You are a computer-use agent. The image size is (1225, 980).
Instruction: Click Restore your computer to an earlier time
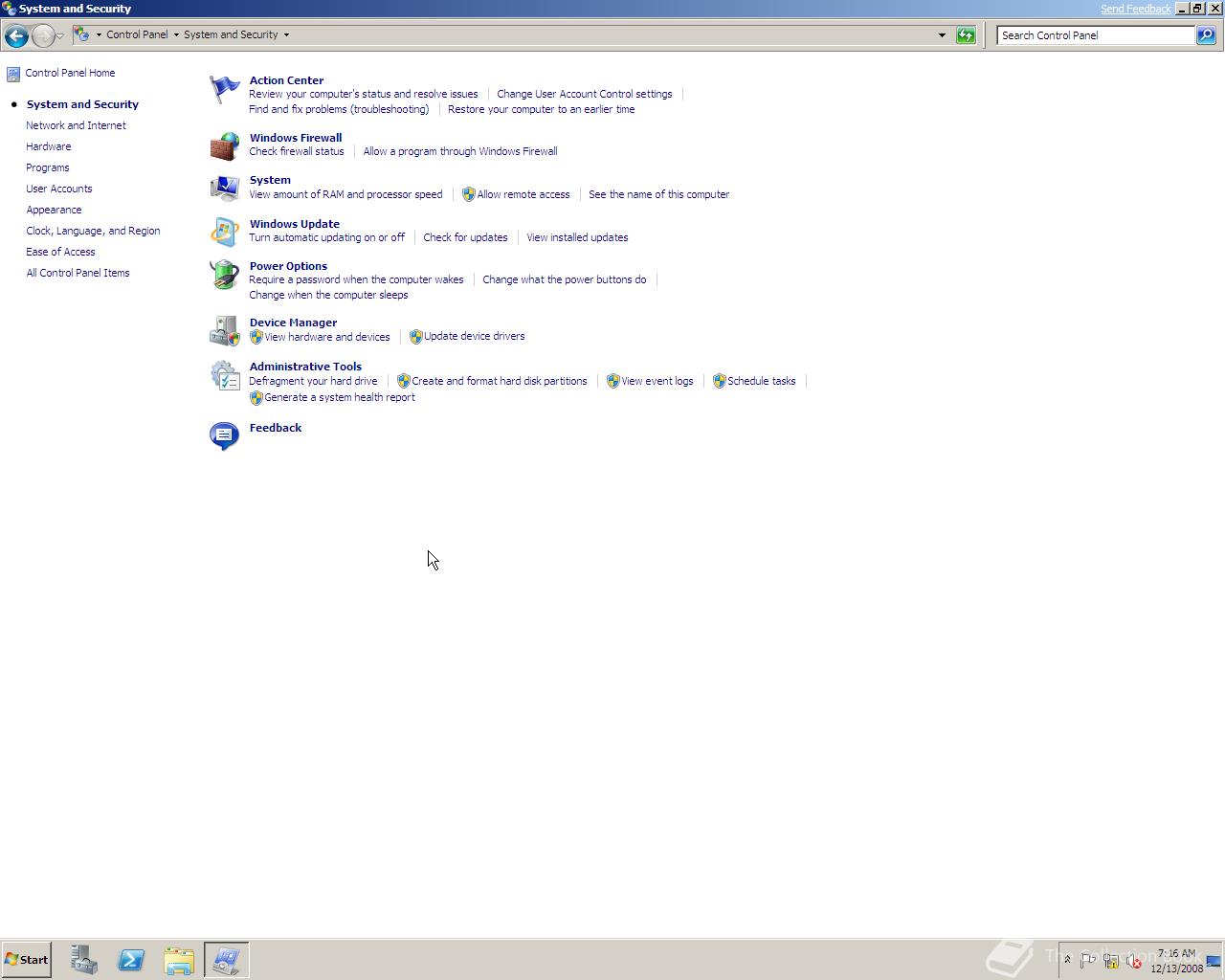point(541,109)
